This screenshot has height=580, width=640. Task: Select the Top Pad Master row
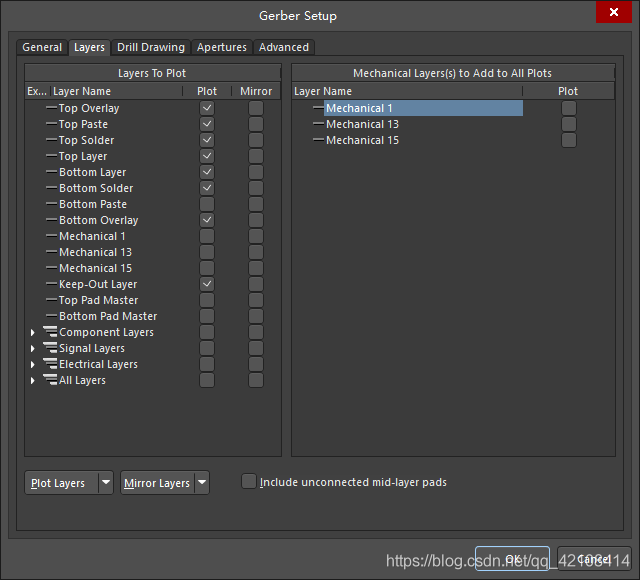[153, 300]
